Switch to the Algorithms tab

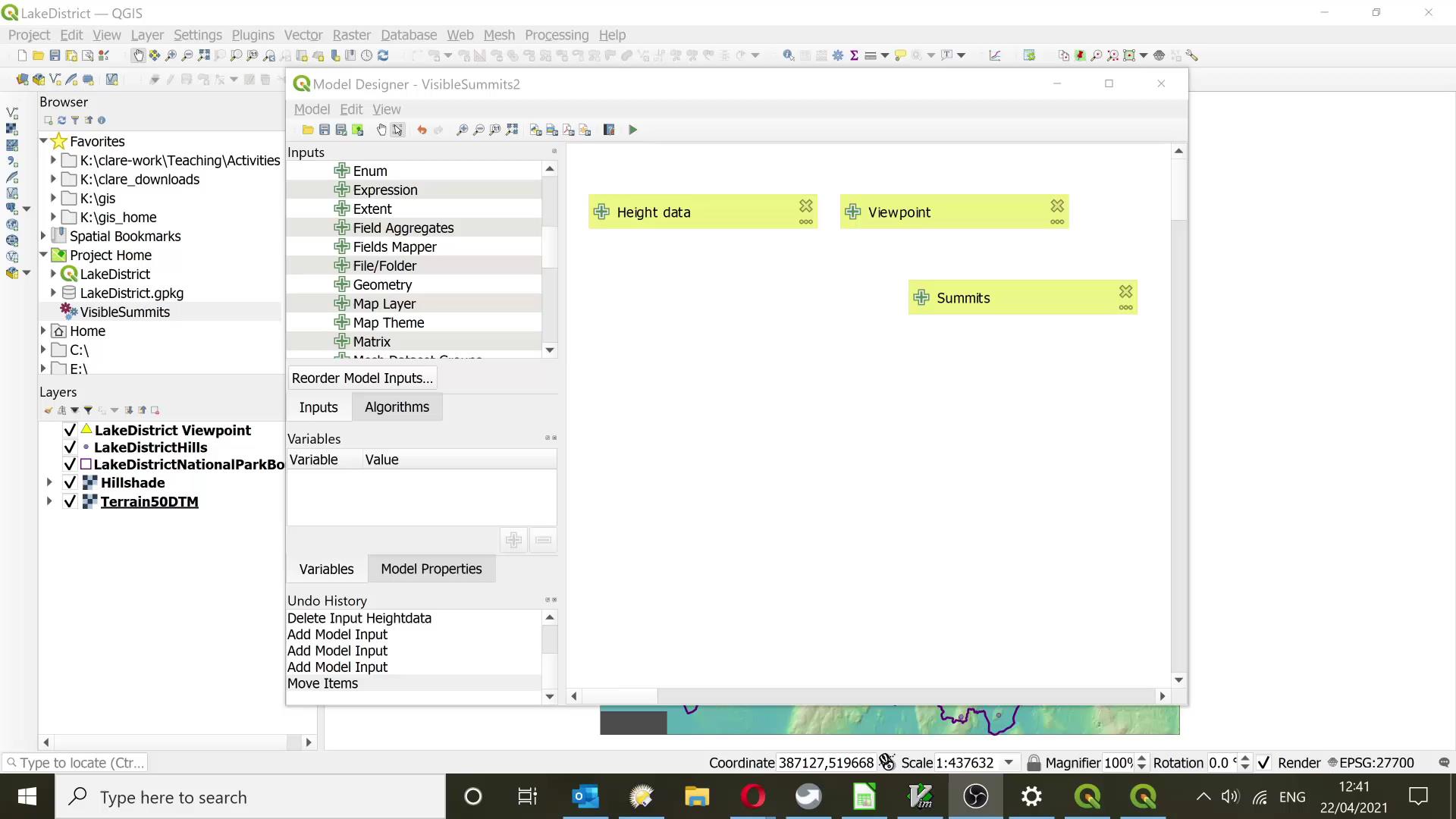click(397, 406)
